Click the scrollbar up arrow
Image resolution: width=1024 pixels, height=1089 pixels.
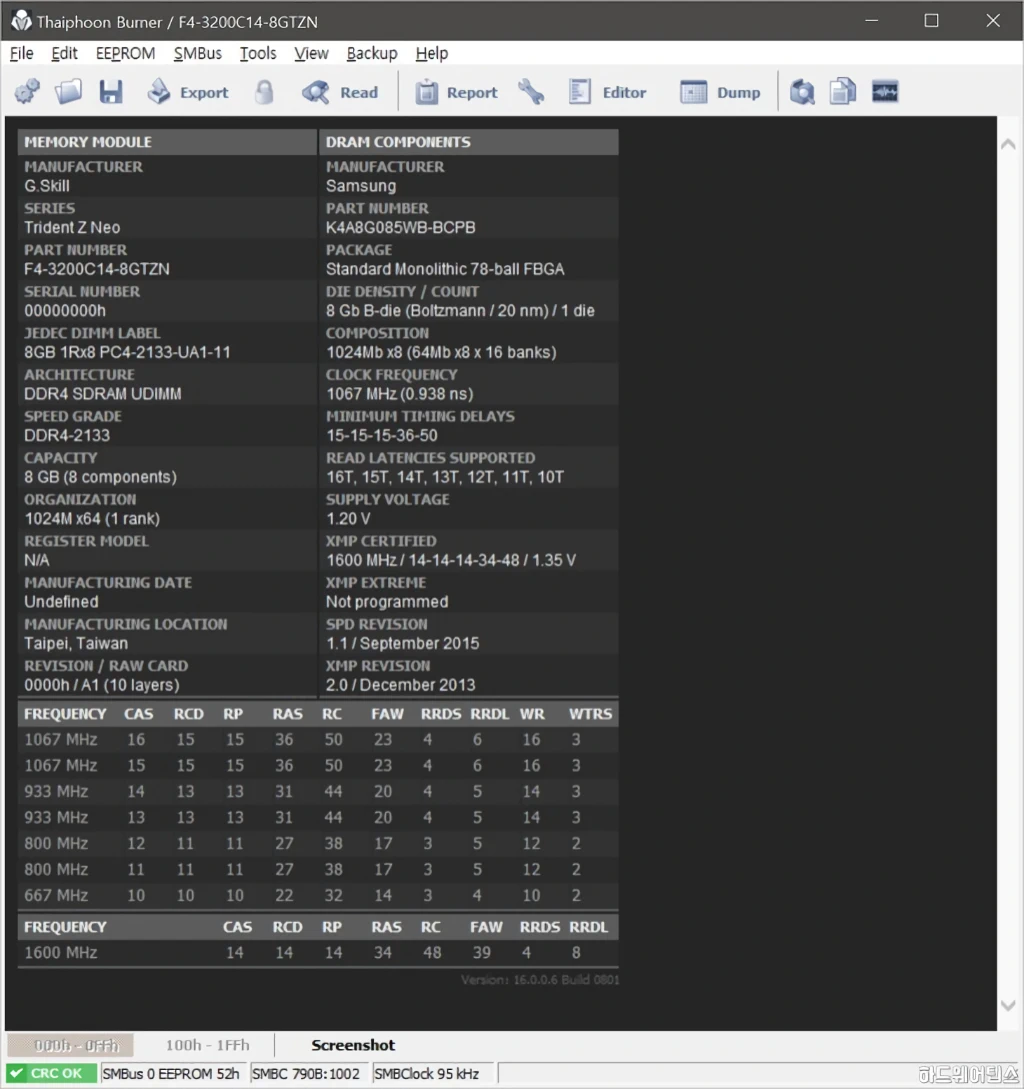(x=1008, y=144)
